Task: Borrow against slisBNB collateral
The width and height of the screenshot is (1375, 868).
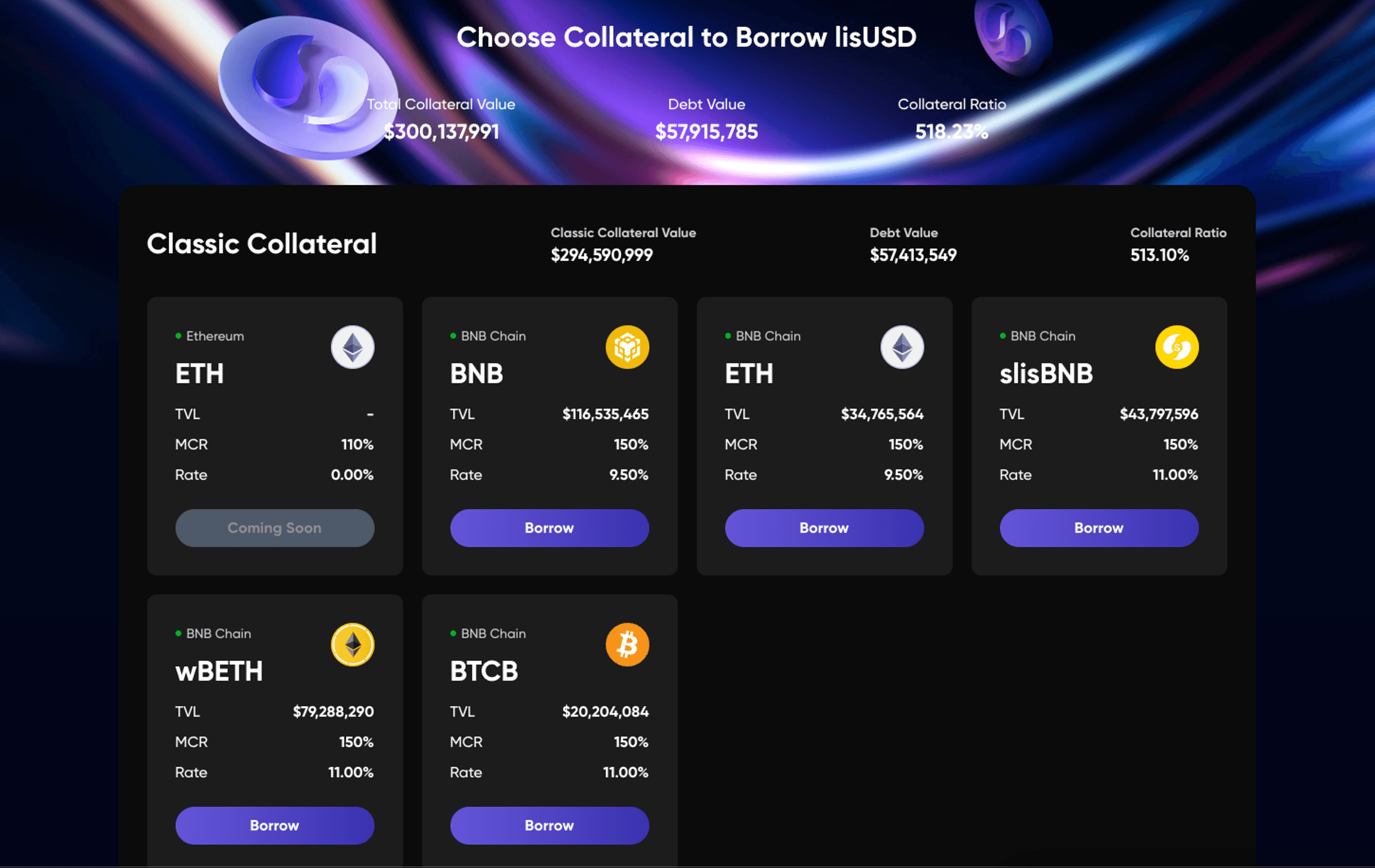Action: click(x=1098, y=527)
